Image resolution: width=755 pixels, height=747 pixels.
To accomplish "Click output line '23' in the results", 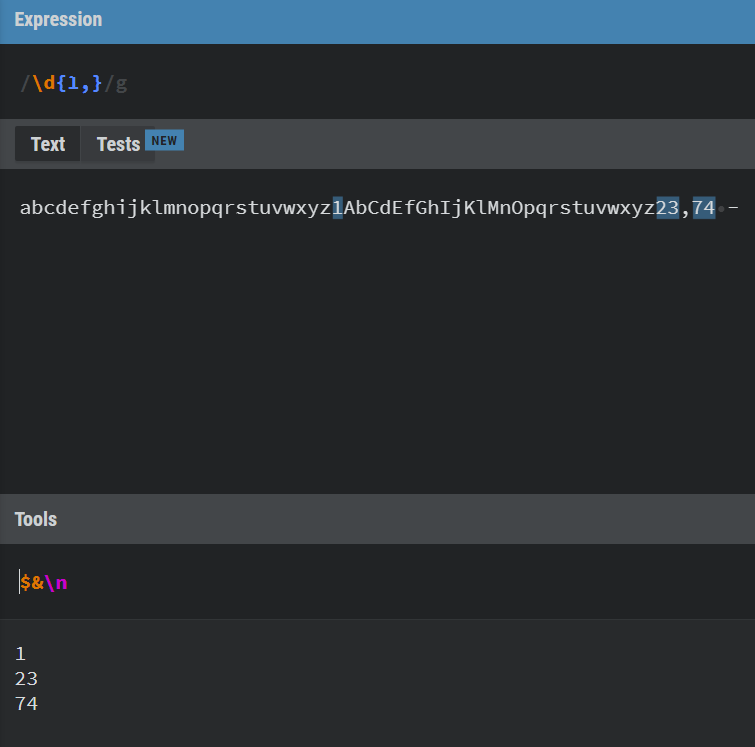I will (x=26, y=679).
